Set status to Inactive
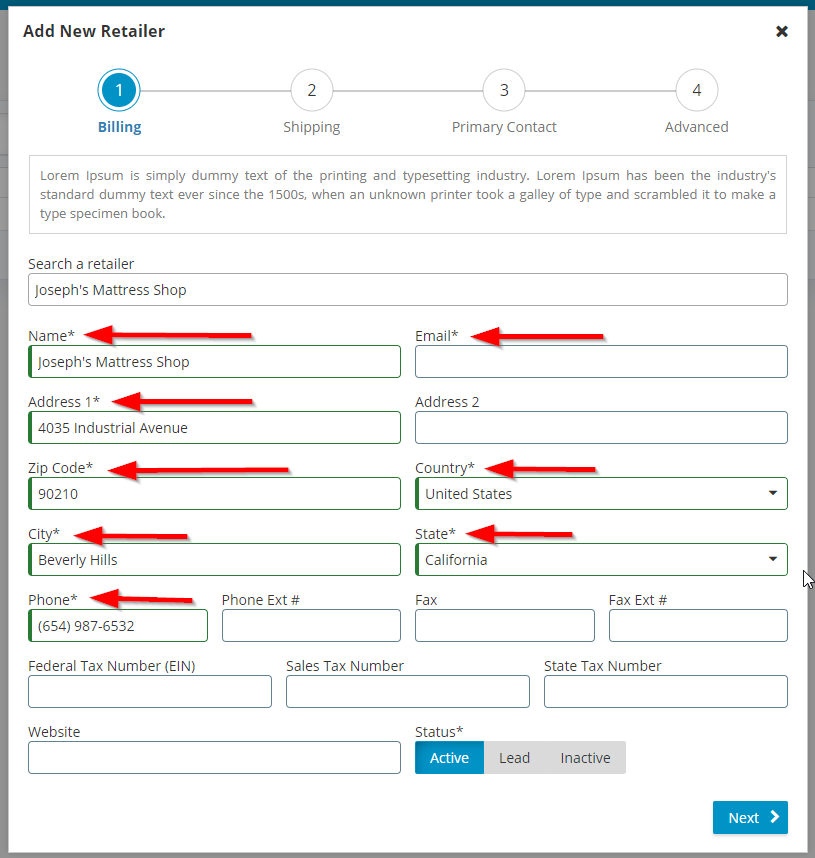The height and width of the screenshot is (858, 815). [x=585, y=758]
